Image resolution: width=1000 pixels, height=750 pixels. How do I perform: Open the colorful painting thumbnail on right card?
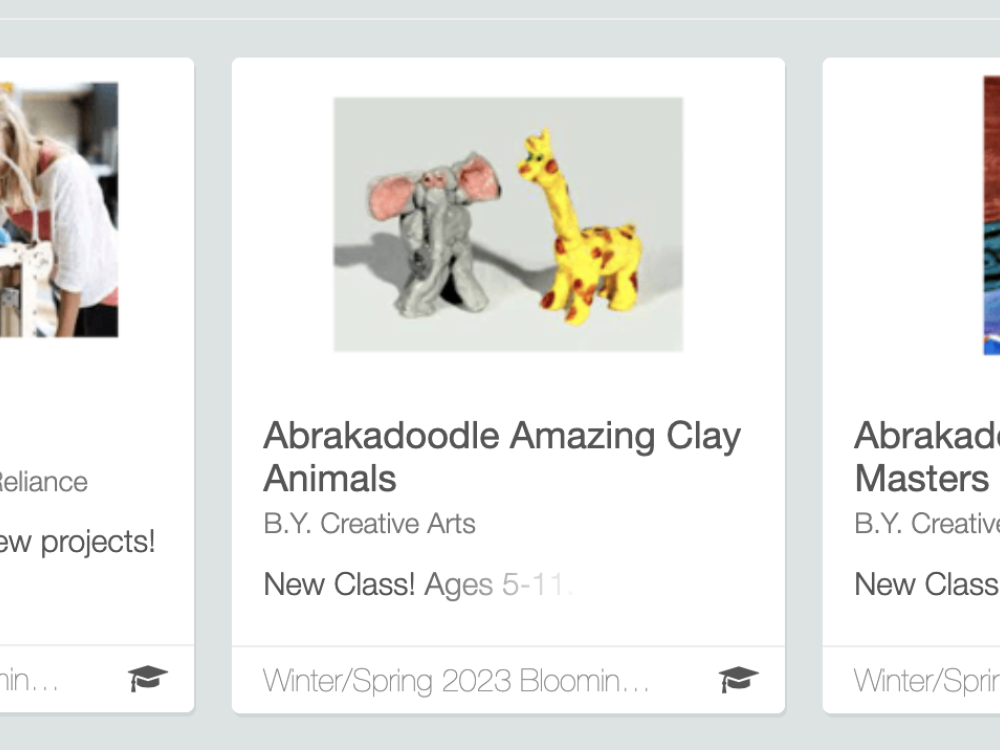point(992,215)
